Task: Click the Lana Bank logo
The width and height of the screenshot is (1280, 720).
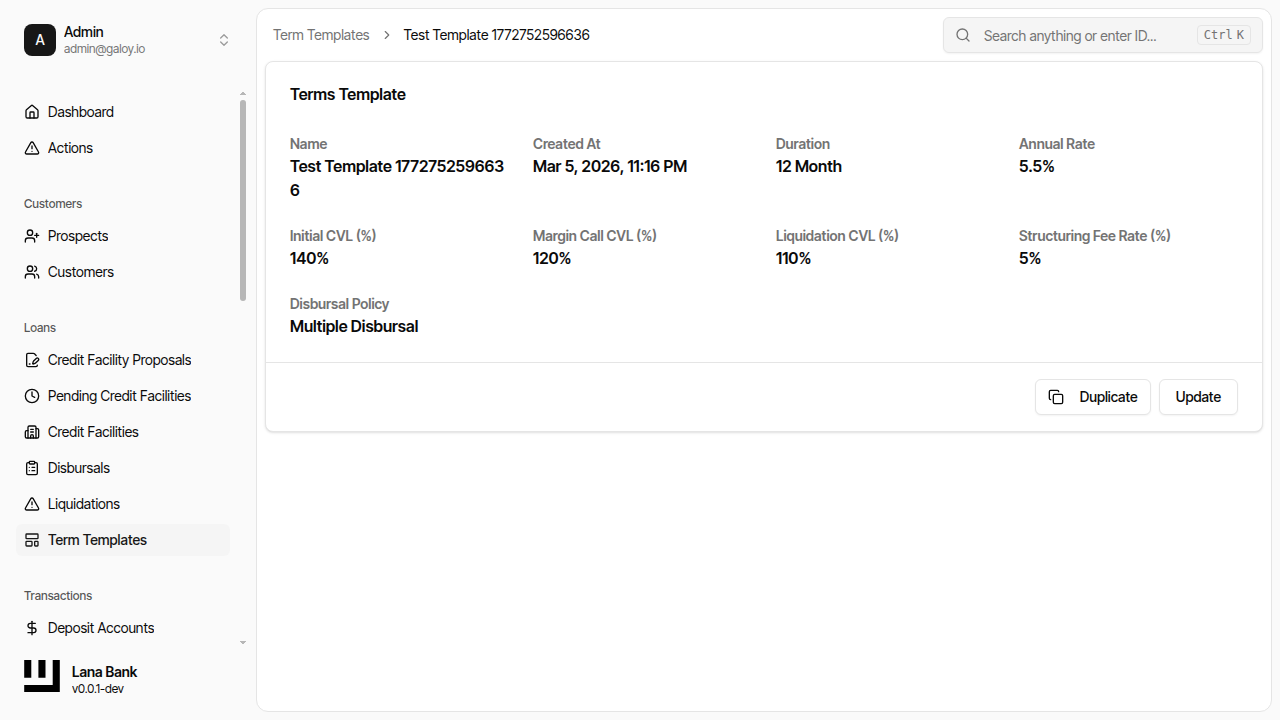Action: [42, 677]
